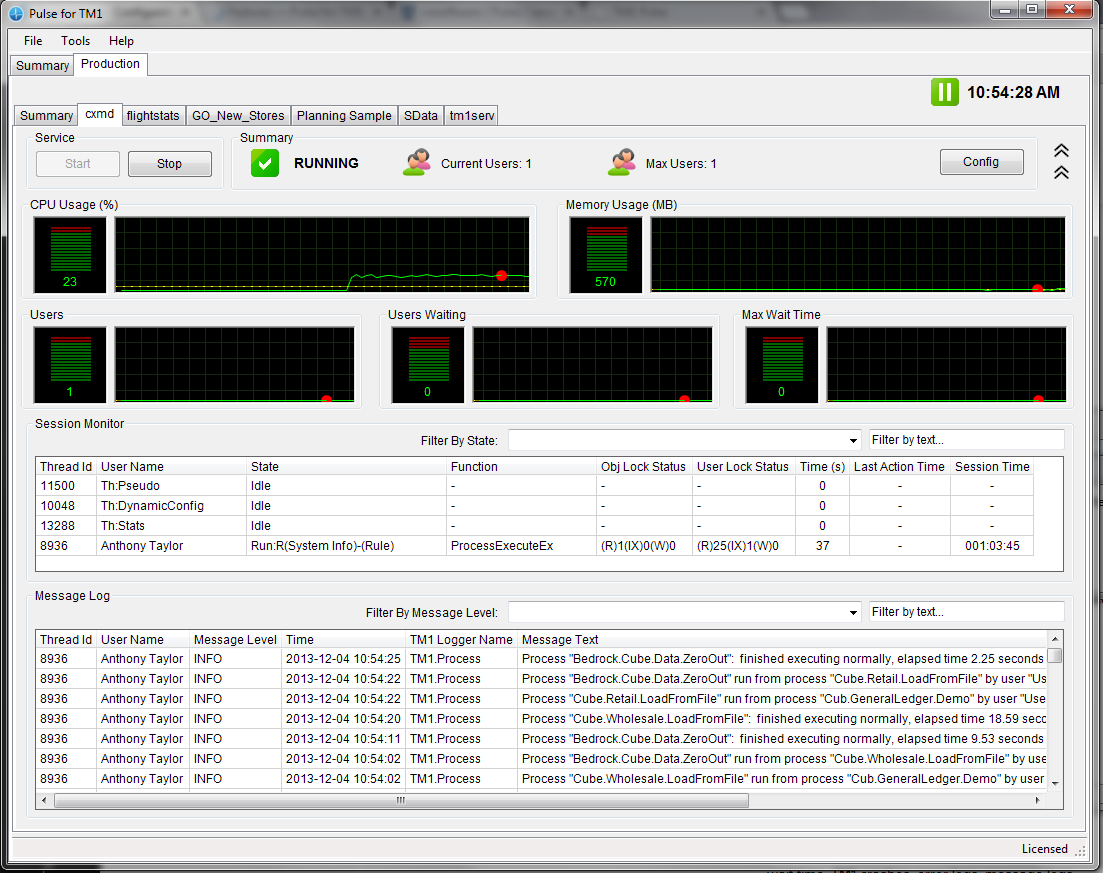Click the session time 001:03:45 cell

[992, 546]
